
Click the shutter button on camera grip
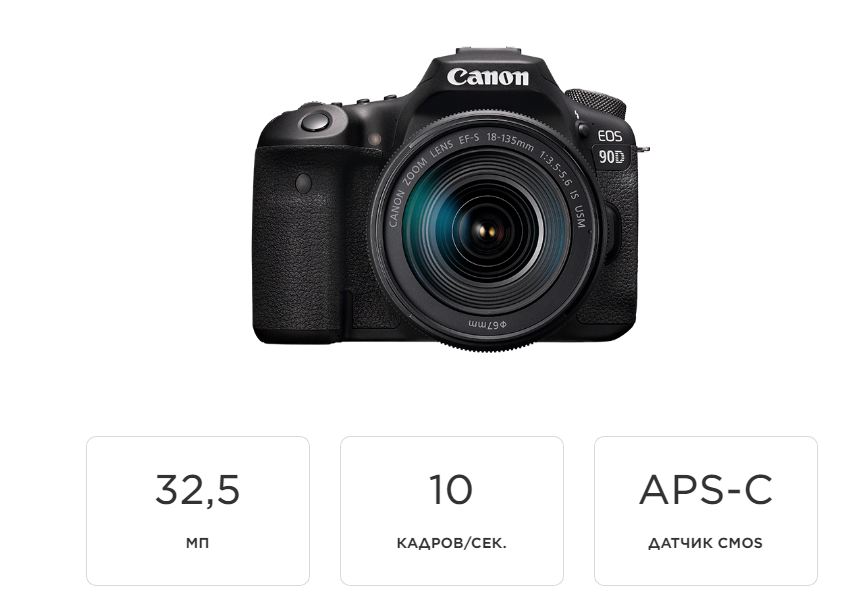point(316,121)
